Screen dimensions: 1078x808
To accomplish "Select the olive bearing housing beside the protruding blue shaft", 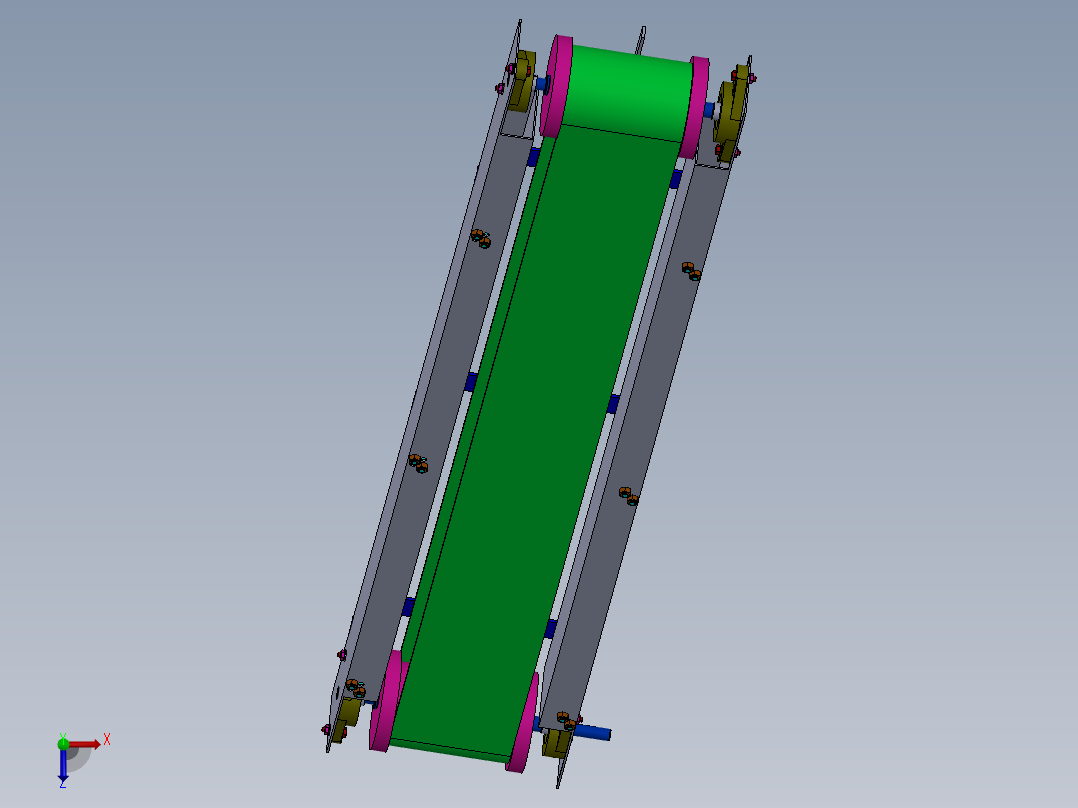I will [557, 743].
